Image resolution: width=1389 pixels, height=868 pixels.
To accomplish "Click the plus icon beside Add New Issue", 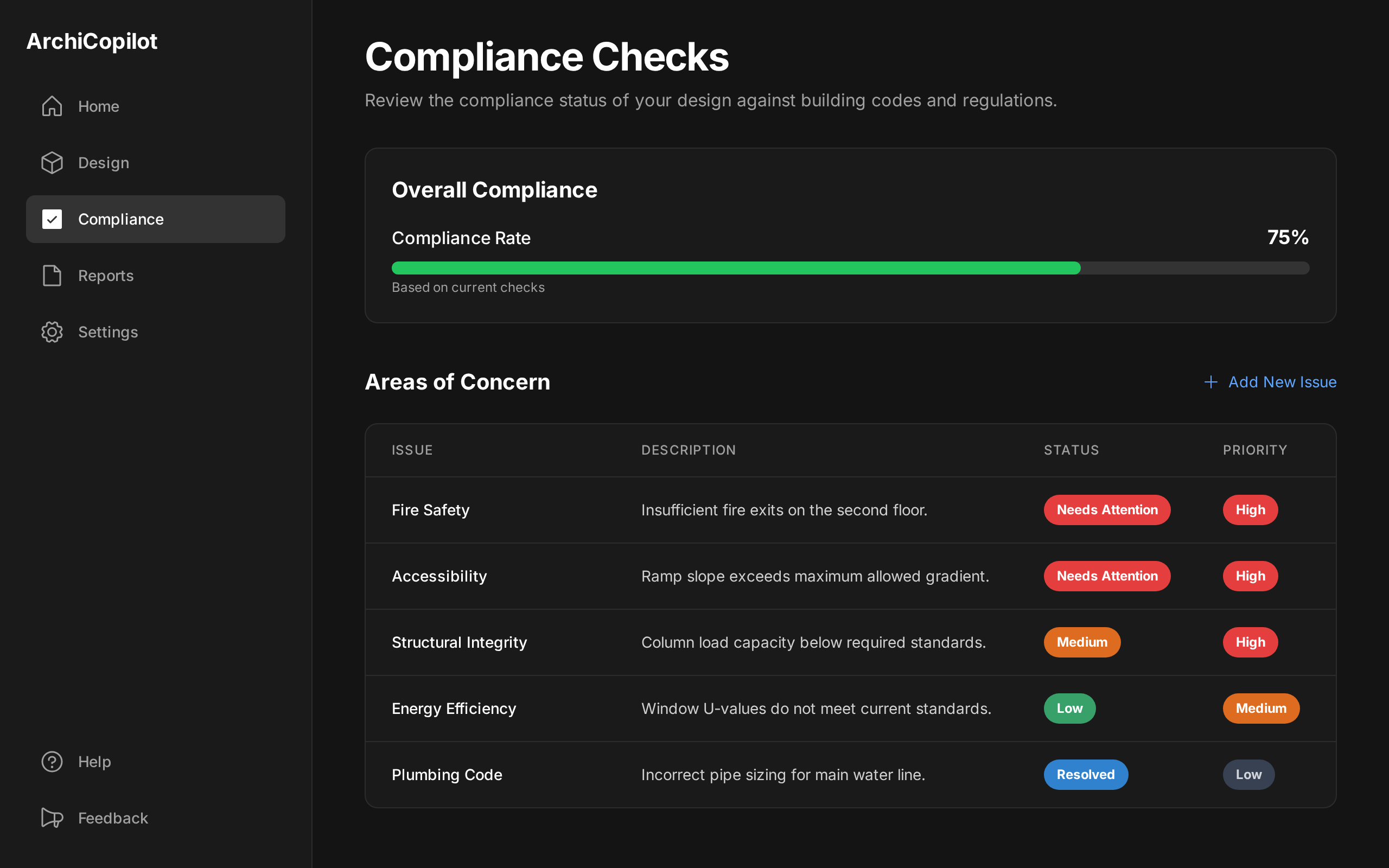I will pyautogui.click(x=1210, y=382).
